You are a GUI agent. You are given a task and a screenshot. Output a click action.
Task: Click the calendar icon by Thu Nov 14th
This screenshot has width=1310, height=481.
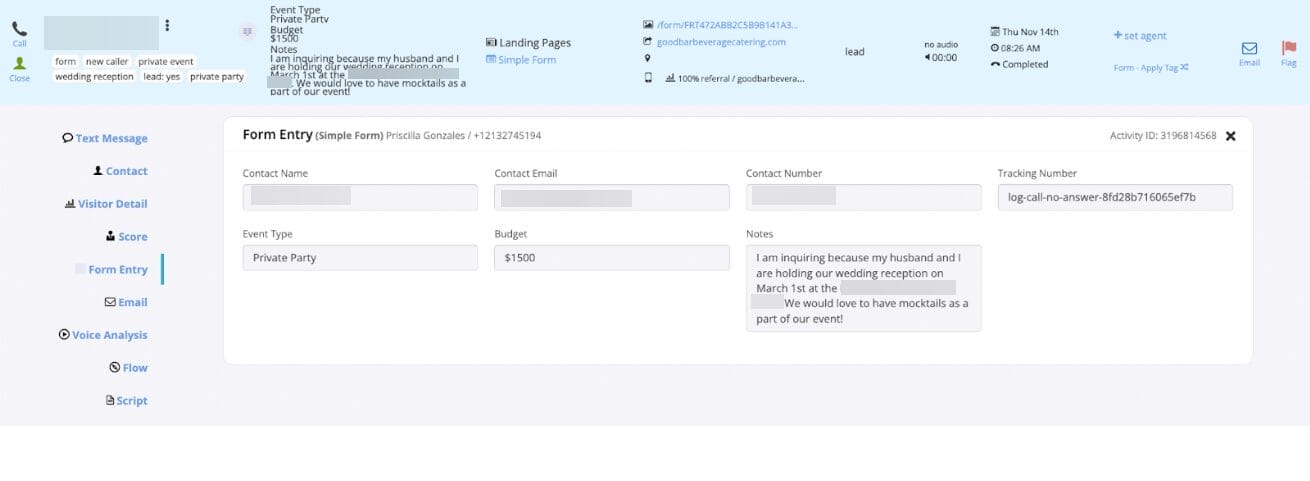pyautogui.click(x=995, y=32)
